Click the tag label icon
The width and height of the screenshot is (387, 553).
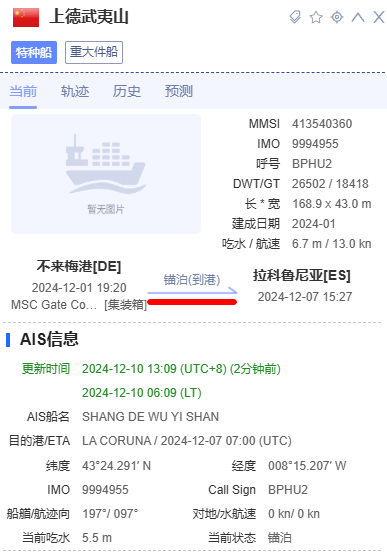295,17
